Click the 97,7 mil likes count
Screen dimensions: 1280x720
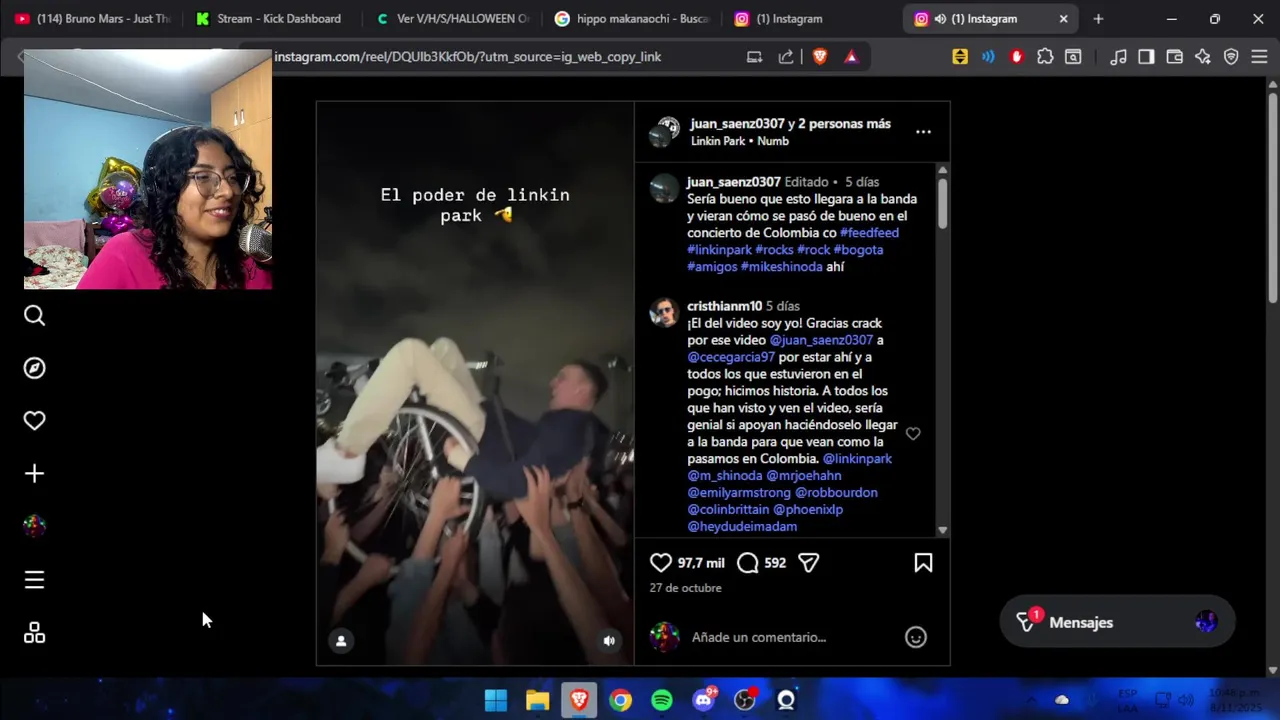click(x=701, y=564)
